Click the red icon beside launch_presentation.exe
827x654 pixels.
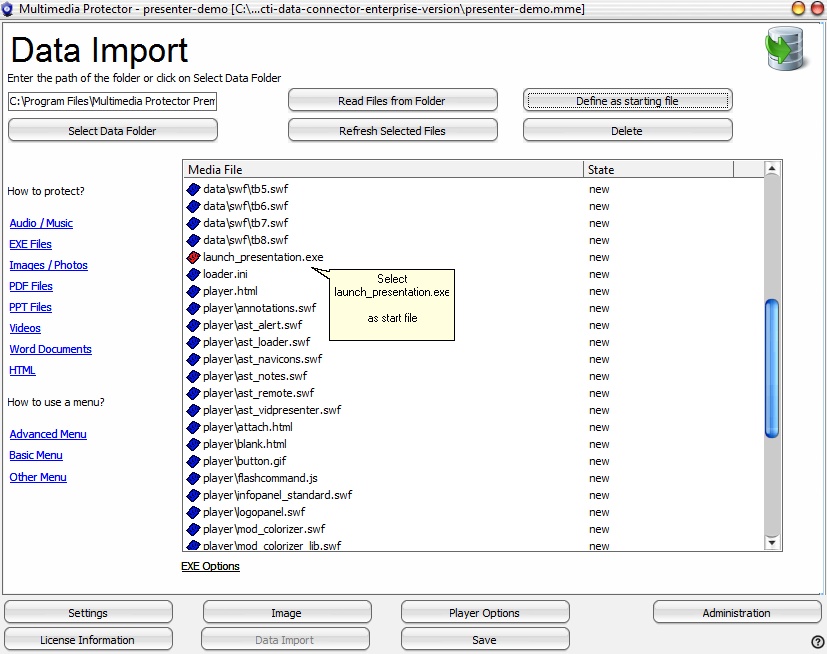(194, 257)
